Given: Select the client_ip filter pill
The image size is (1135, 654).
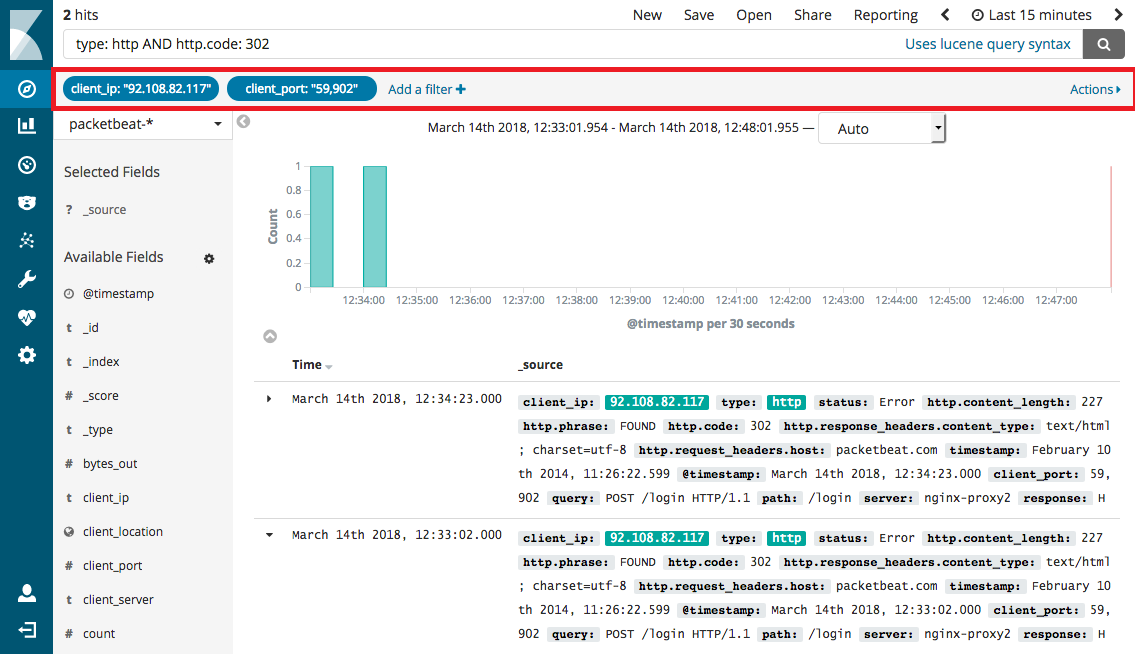Looking at the screenshot, I should point(141,88).
